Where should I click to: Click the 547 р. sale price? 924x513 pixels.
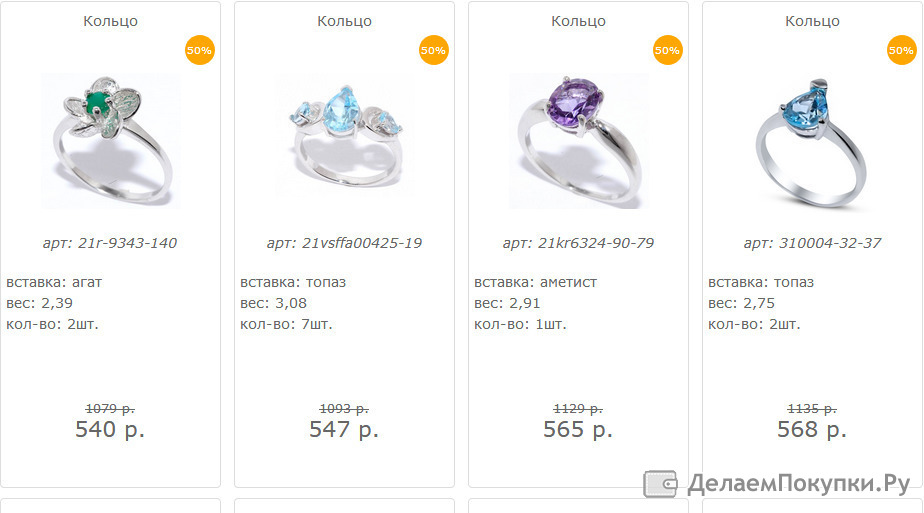click(344, 429)
